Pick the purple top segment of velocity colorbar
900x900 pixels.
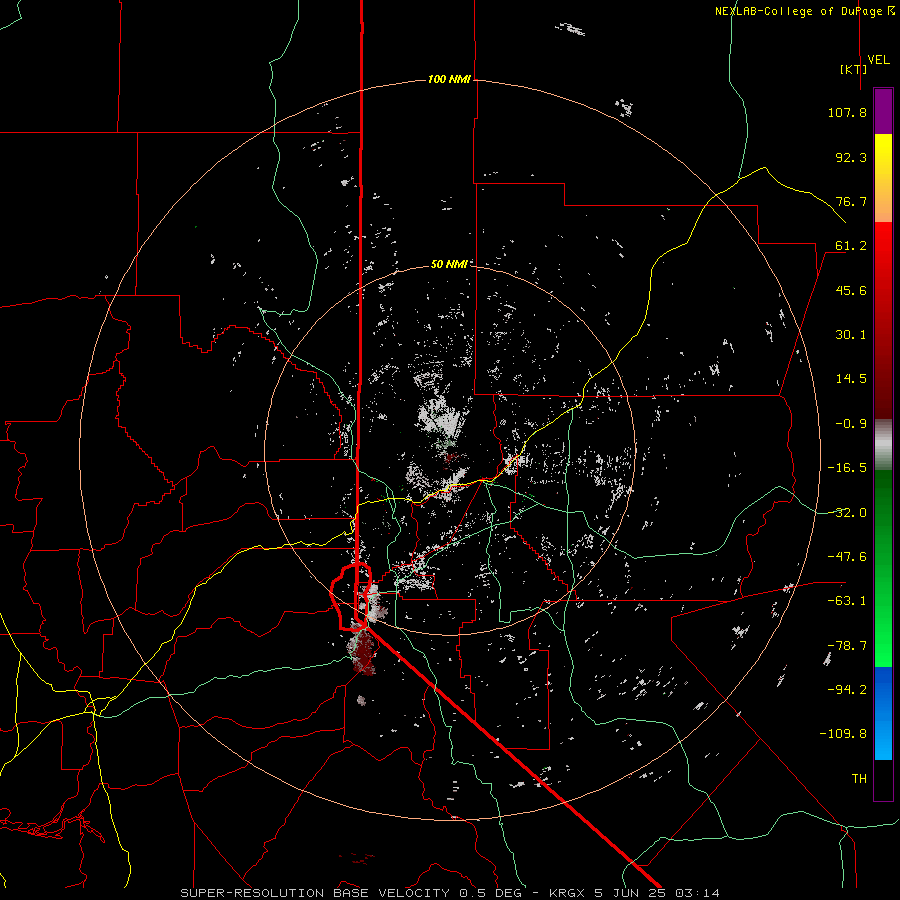click(883, 111)
